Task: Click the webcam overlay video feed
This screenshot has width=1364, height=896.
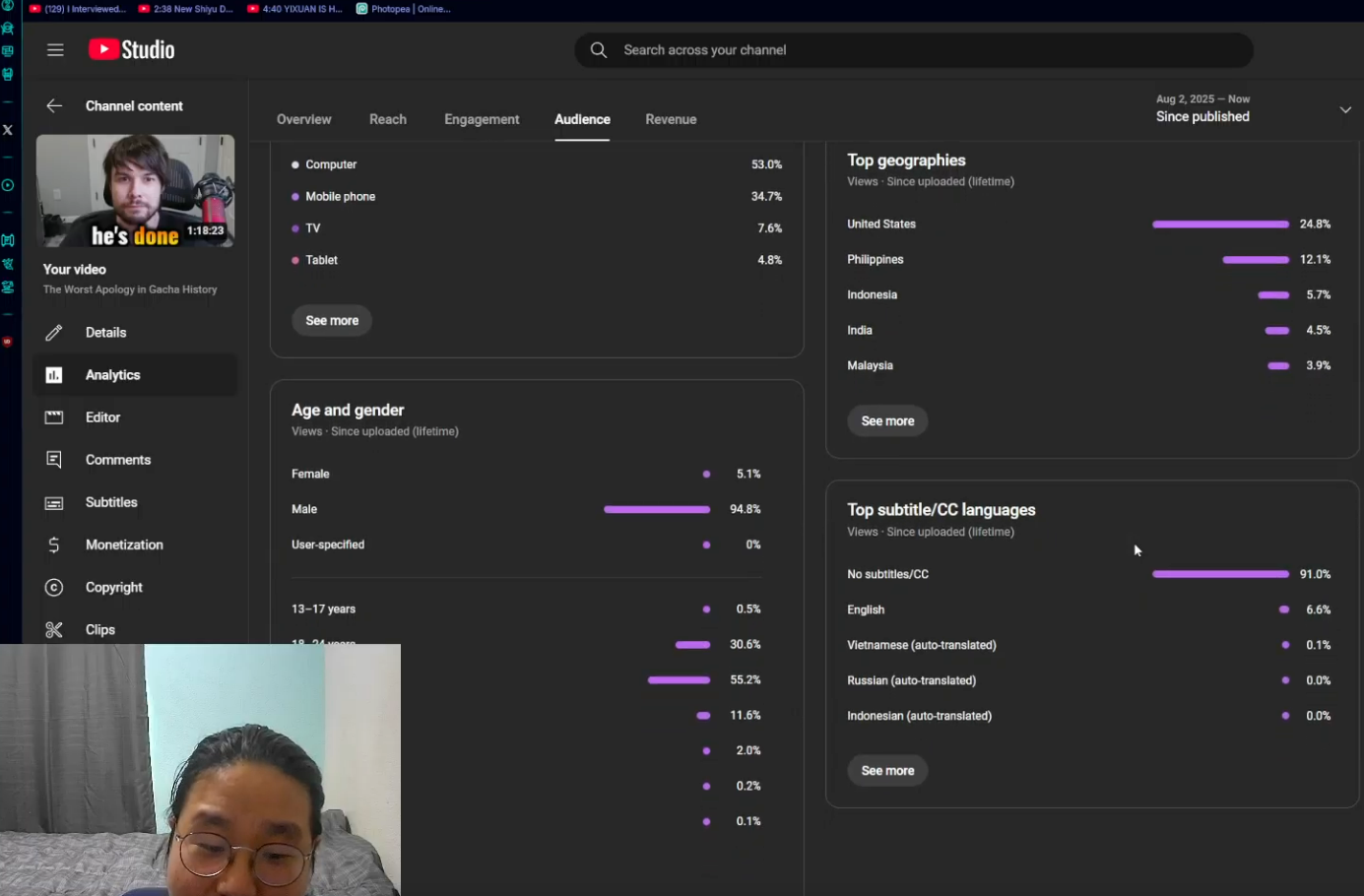Action: pyautogui.click(x=200, y=770)
